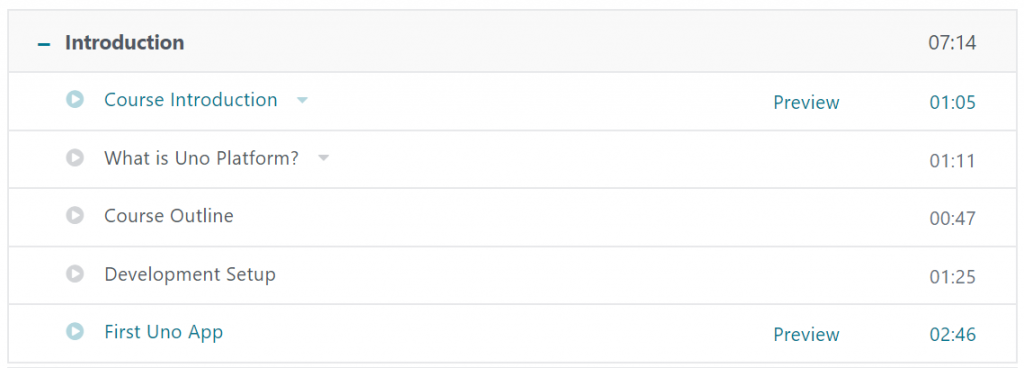Click the 02:46 duration of First Uno App
The height and width of the screenshot is (368, 1024).
[953, 335]
